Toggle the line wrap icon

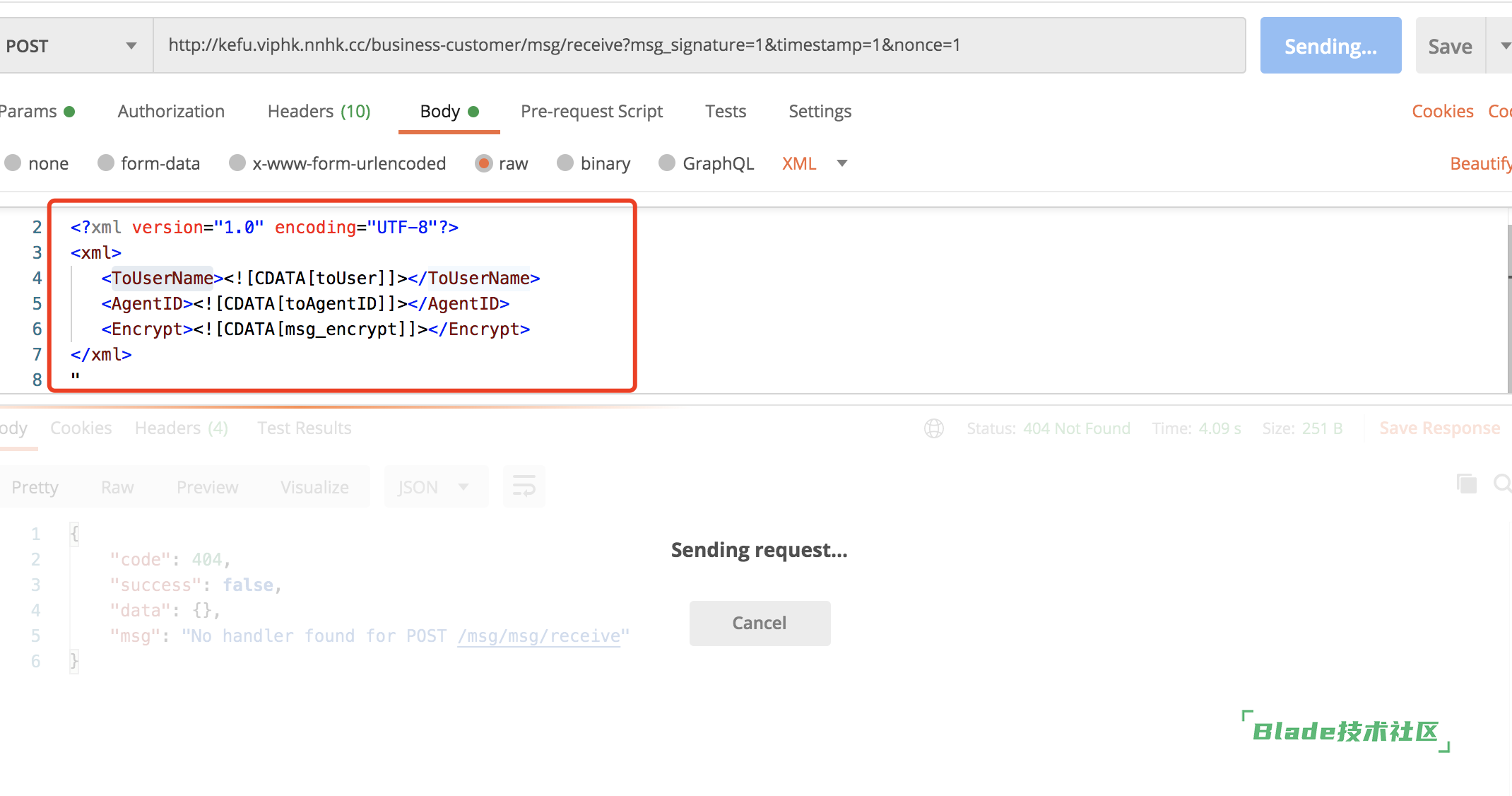pyautogui.click(x=524, y=487)
